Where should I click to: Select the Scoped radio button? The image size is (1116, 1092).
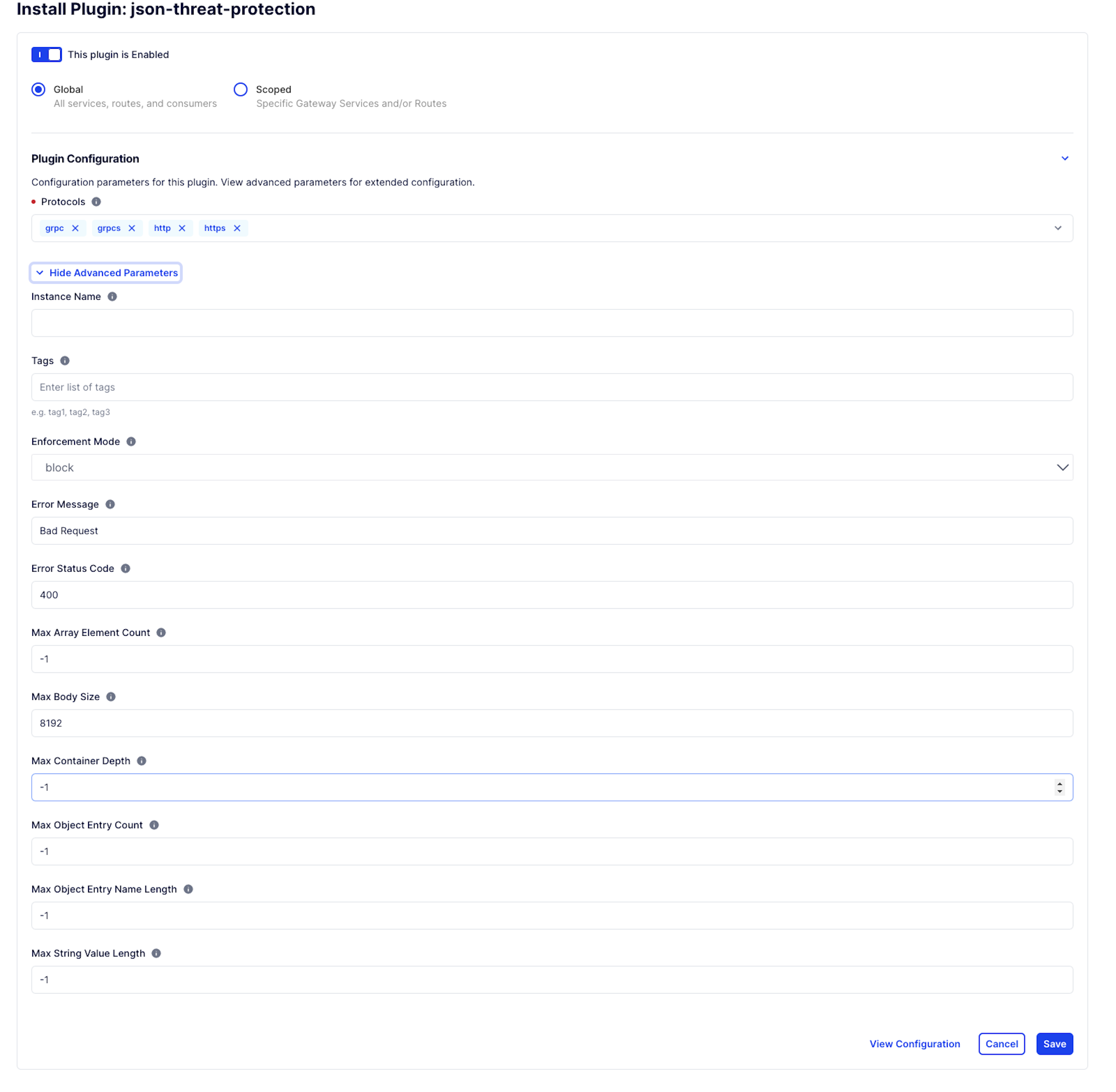tap(241, 89)
